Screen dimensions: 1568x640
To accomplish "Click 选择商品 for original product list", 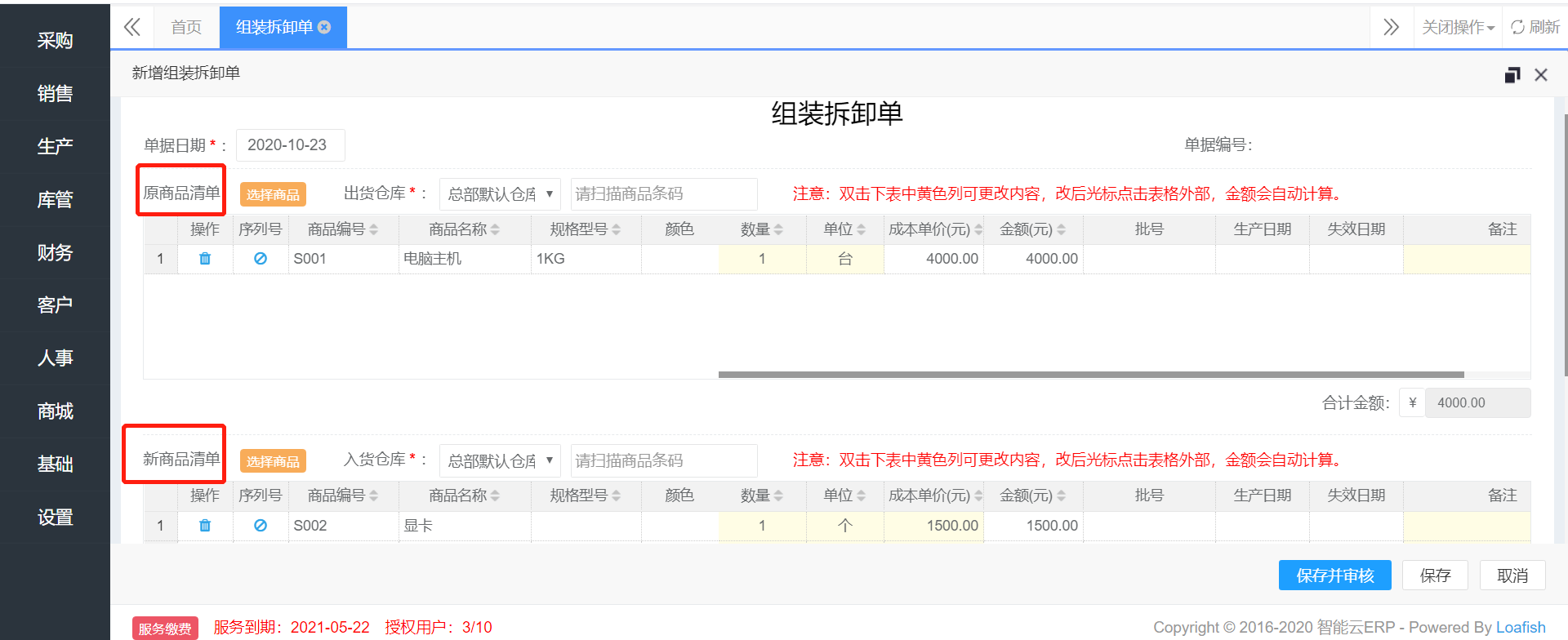I will click(273, 194).
